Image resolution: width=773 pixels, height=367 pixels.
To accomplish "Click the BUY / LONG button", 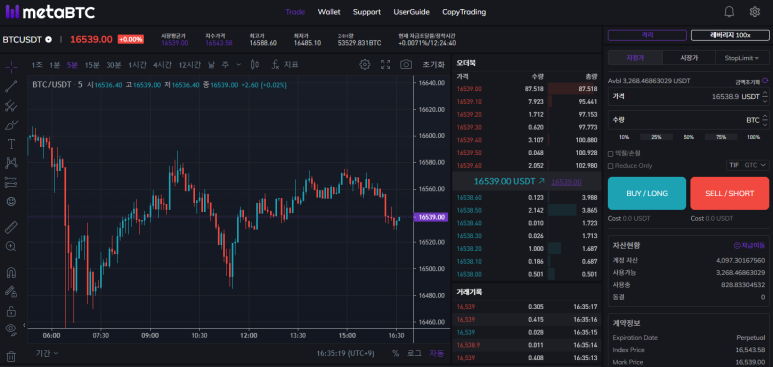I will [x=647, y=193].
